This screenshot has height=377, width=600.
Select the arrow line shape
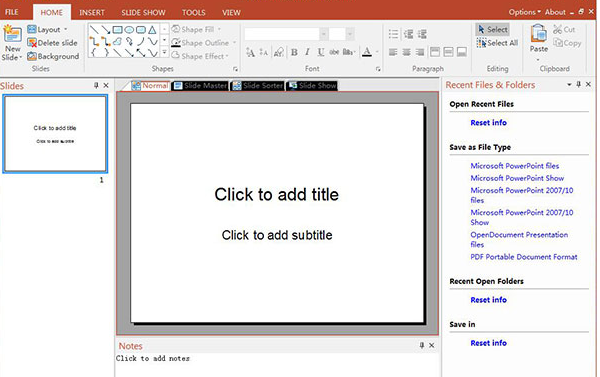click(106, 29)
